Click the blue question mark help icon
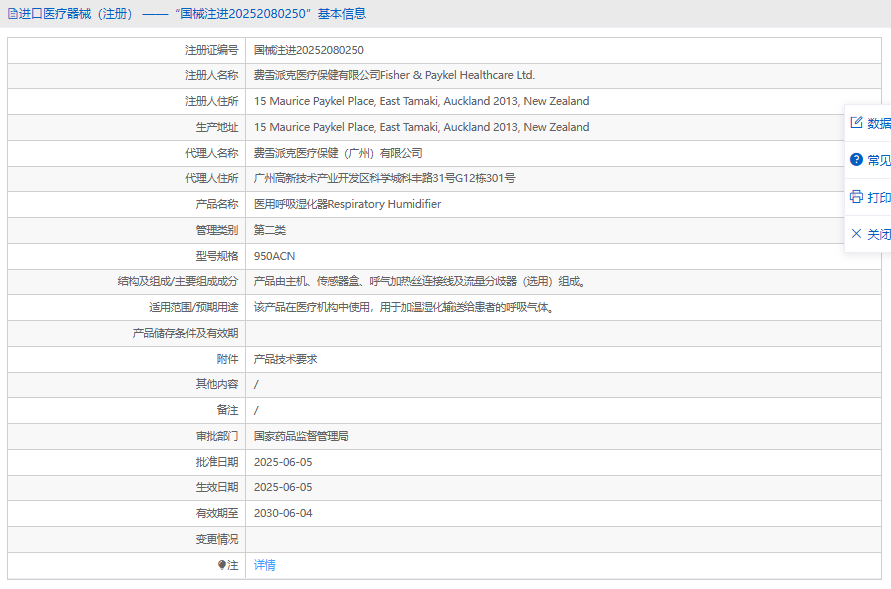 856,160
